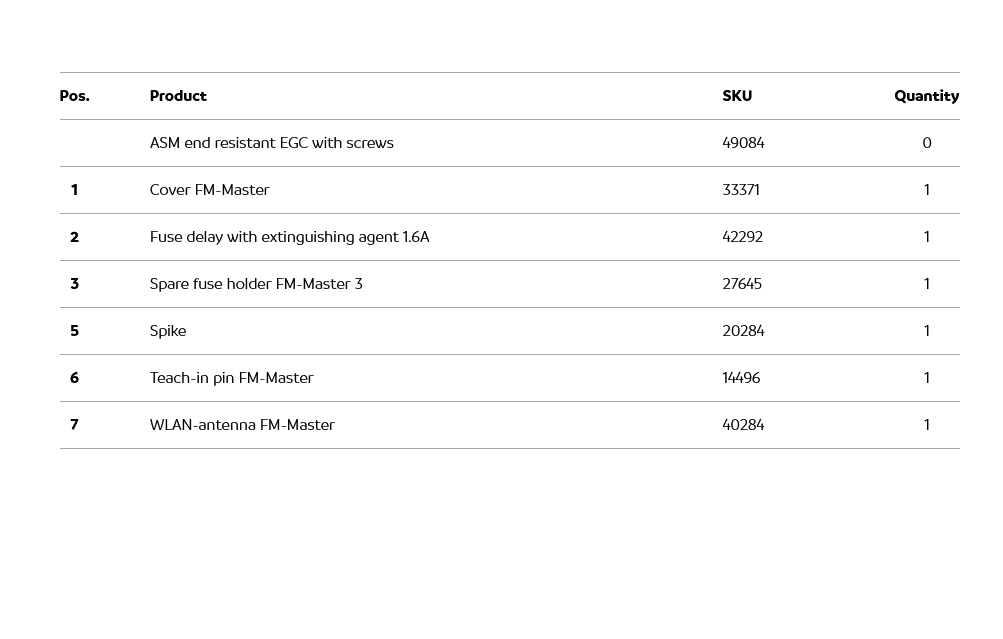Click the Pos. column header
The image size is (1003, 639).
pos(74,96)
